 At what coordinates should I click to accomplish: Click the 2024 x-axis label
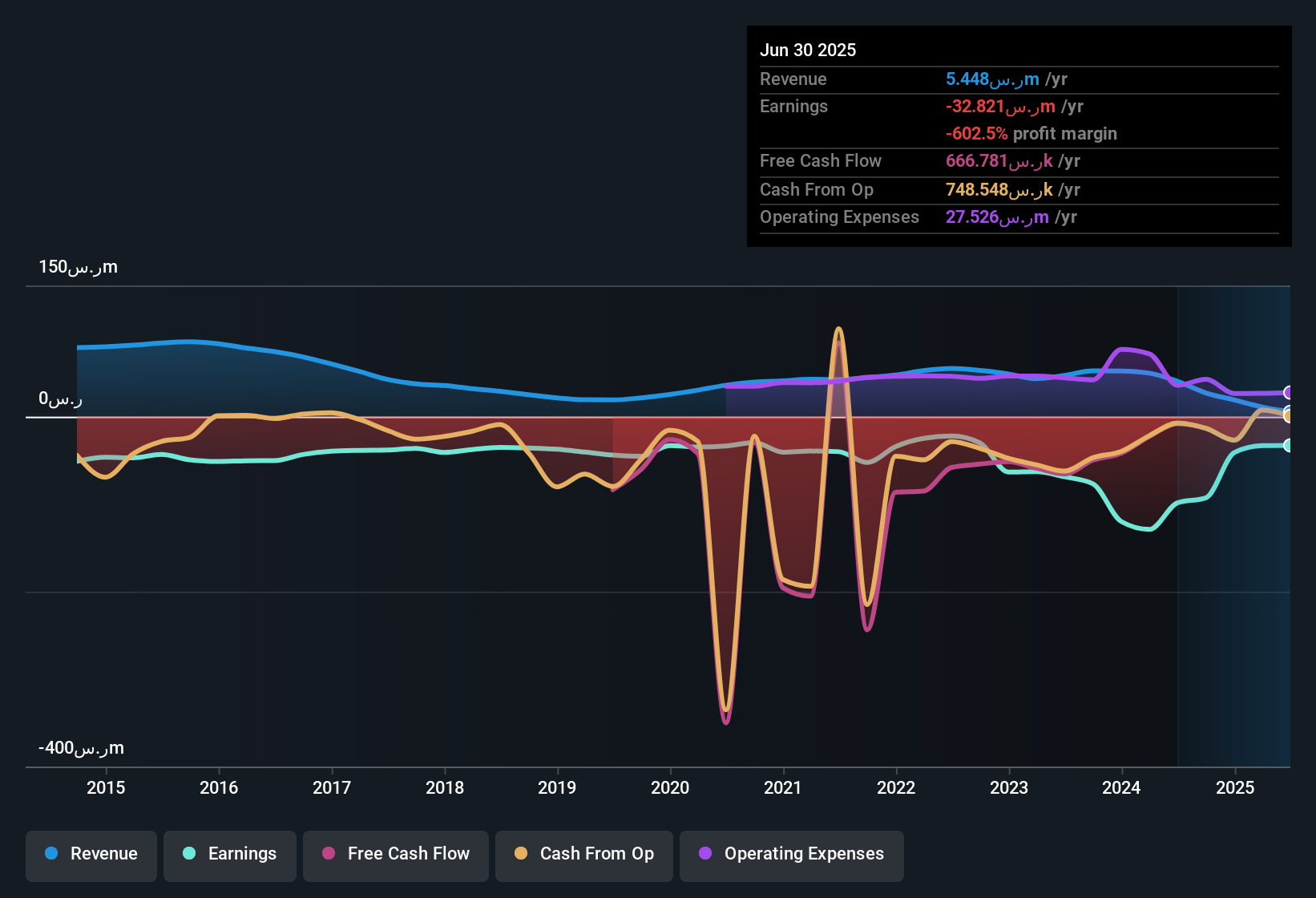1121,787
